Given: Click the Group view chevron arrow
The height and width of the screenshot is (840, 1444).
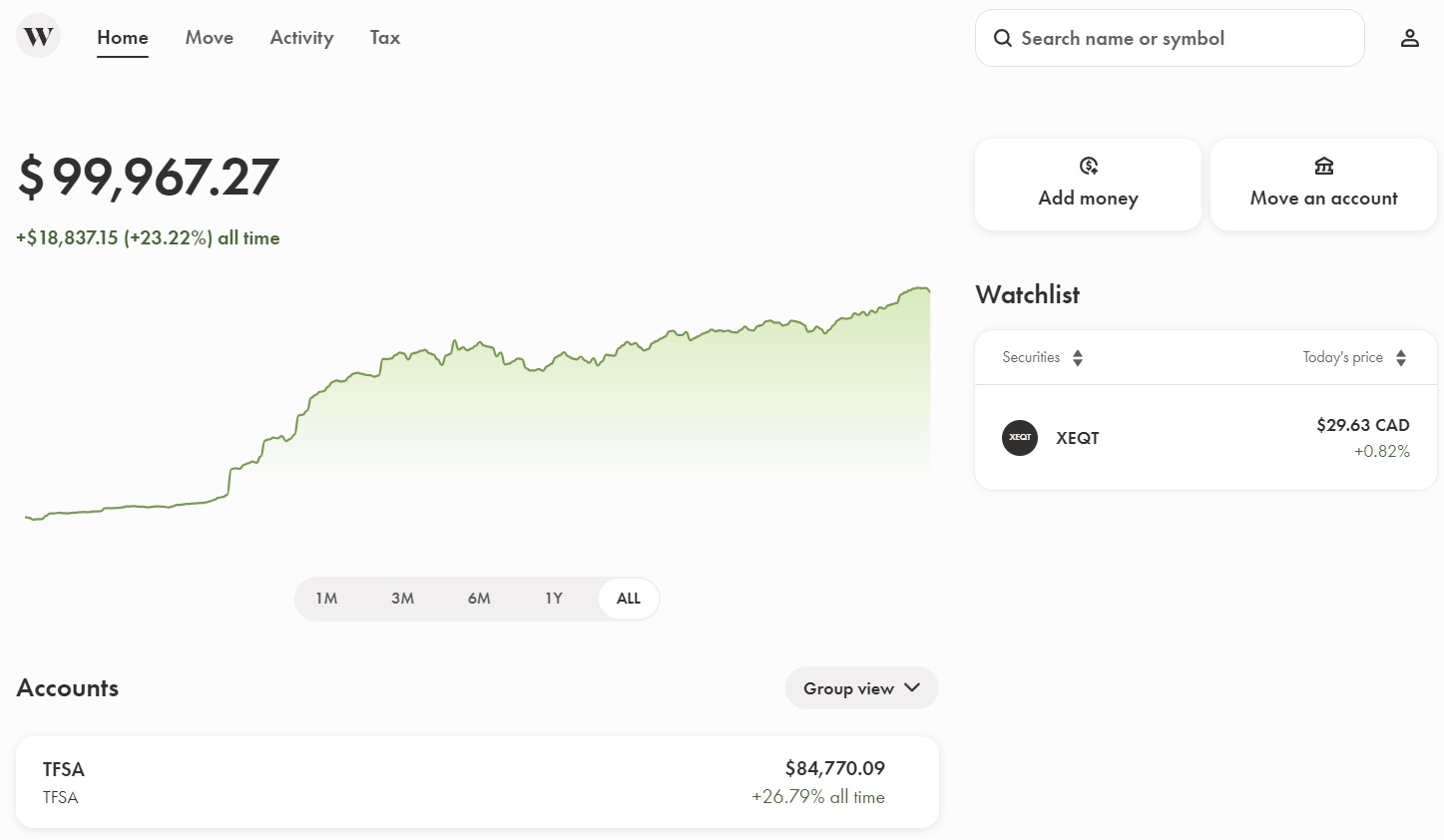Looking at the screenshot, I should (x=910, y=687).
